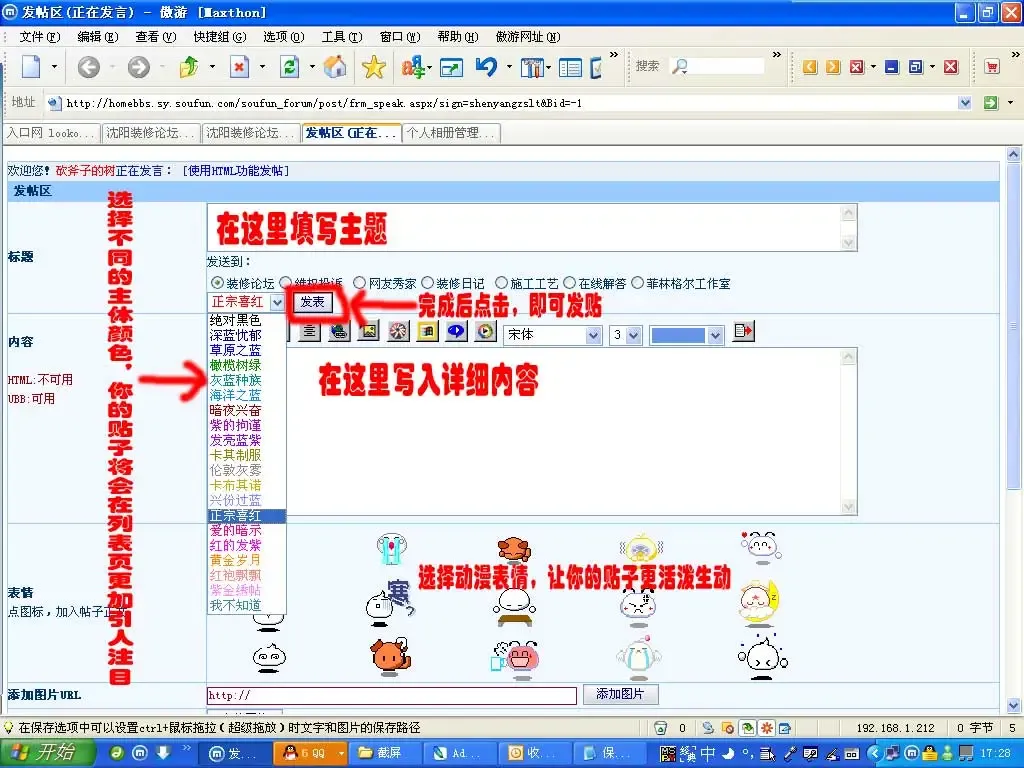The height and width of the screenshot is (768, 1024).
Task: Insert the sleeping moon emoticon
Action: [759, 602]
